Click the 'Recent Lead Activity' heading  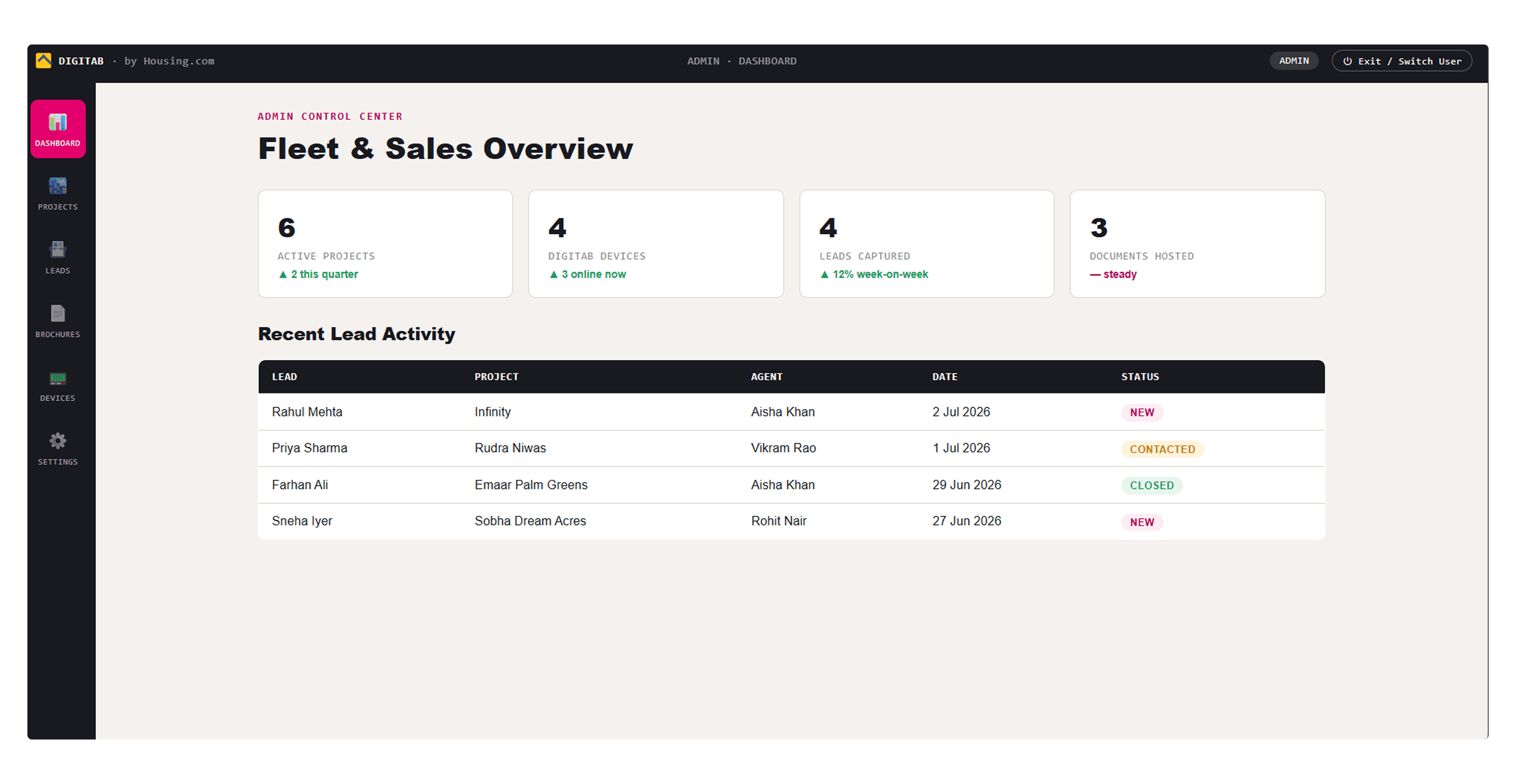(357, 334)
